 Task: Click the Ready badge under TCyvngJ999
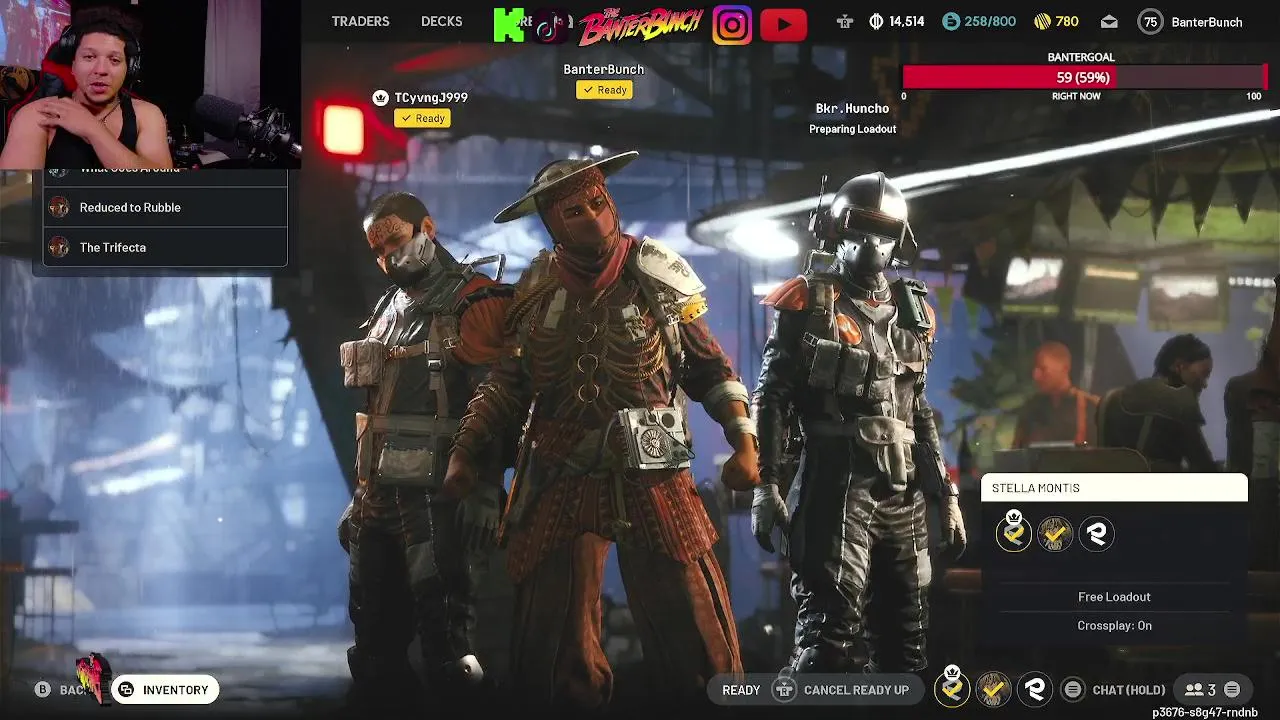point(422,118)
